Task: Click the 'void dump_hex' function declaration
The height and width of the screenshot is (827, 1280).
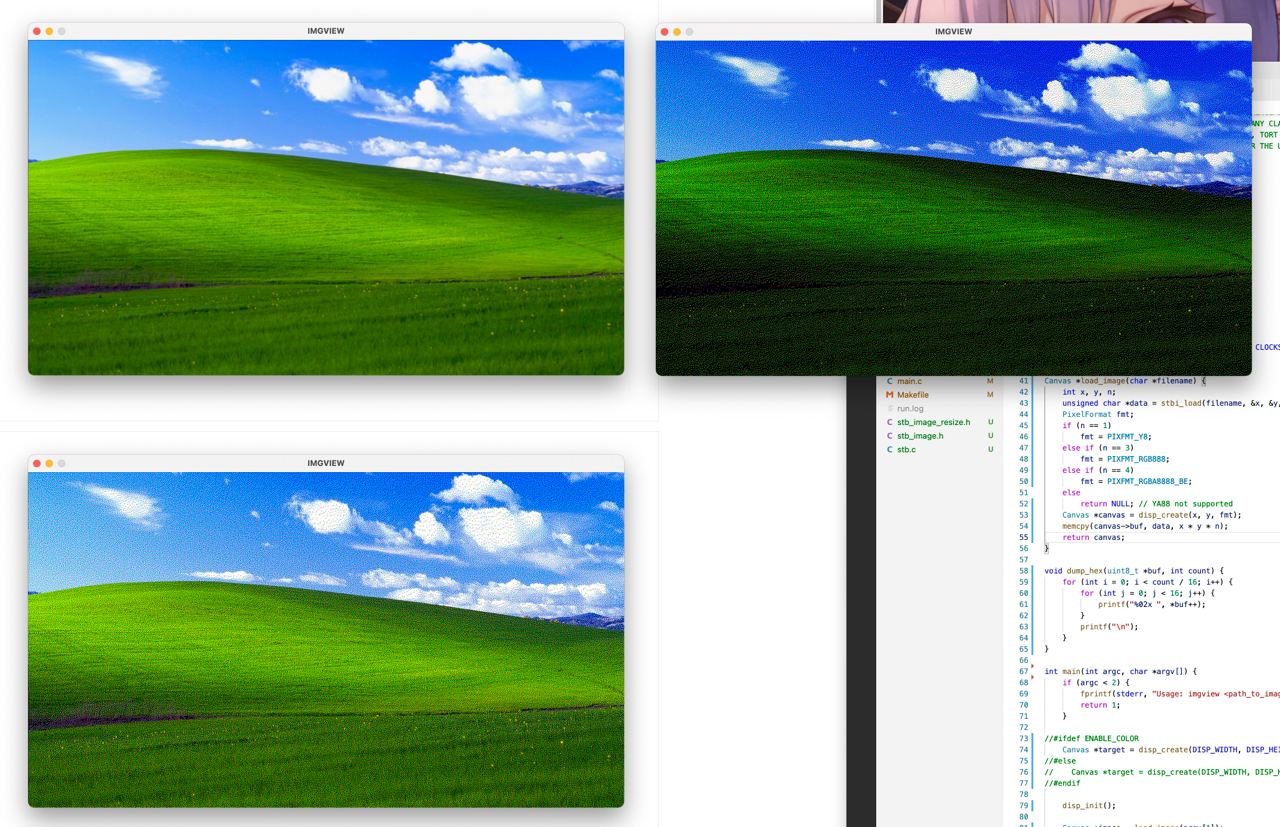Action: click(x=1133, y=570)
